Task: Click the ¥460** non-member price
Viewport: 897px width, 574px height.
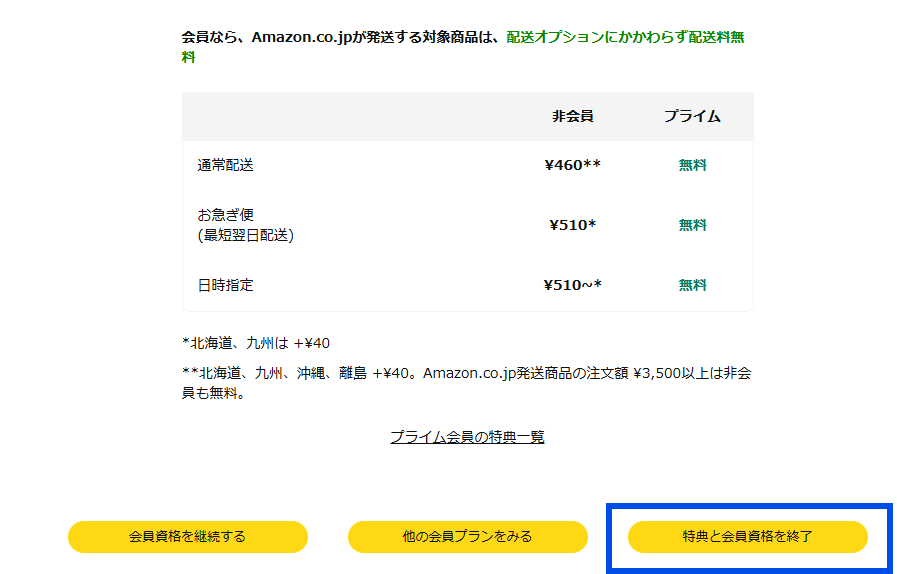Action: 573,165
